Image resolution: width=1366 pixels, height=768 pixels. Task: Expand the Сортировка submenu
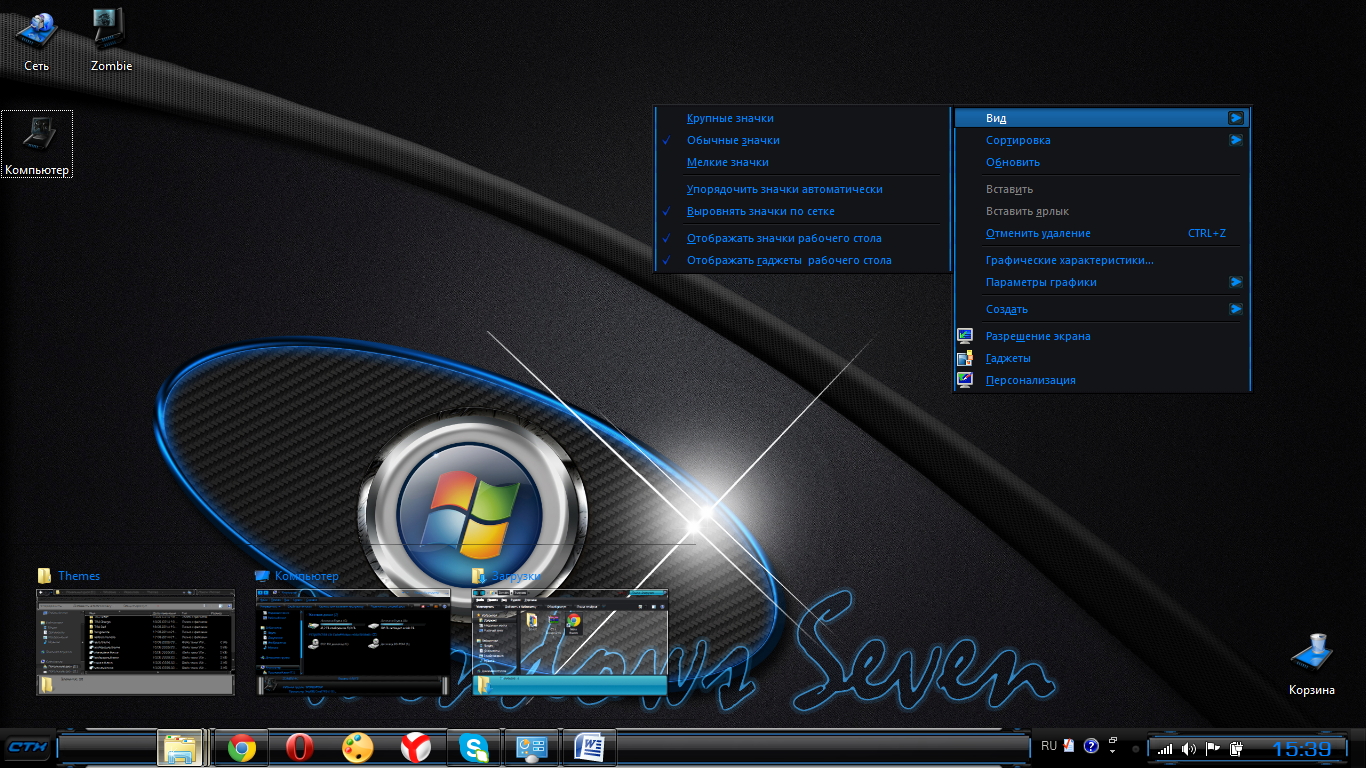(1018, 141)
